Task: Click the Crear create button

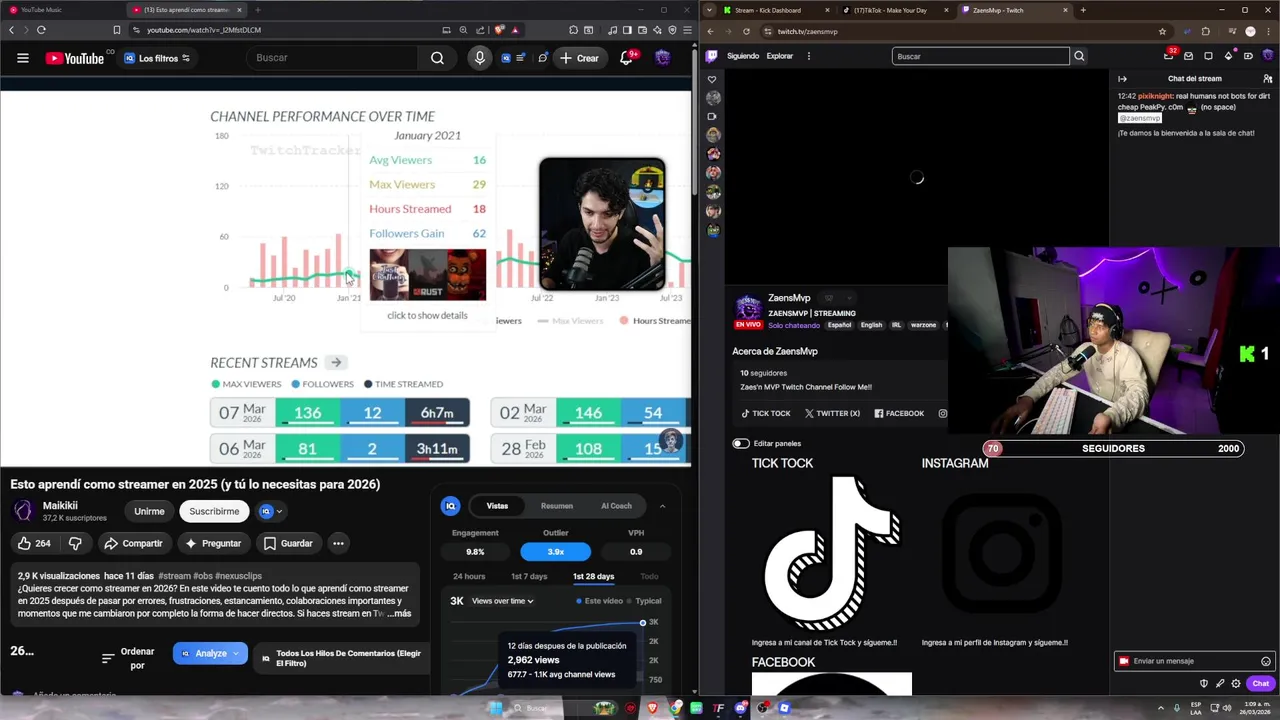Action: point(579,58)
